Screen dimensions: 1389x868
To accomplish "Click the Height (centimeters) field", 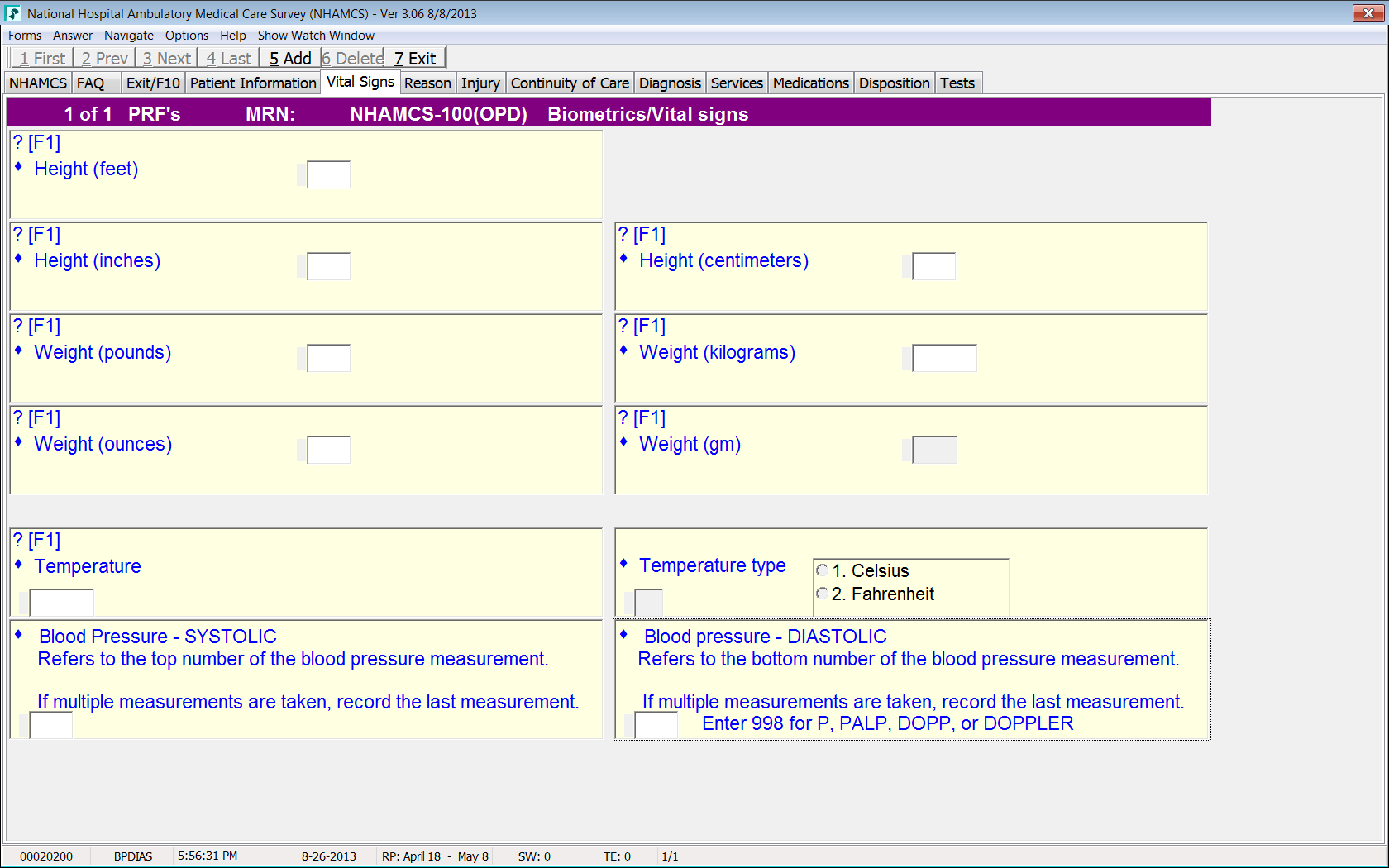I will [934, 266].
